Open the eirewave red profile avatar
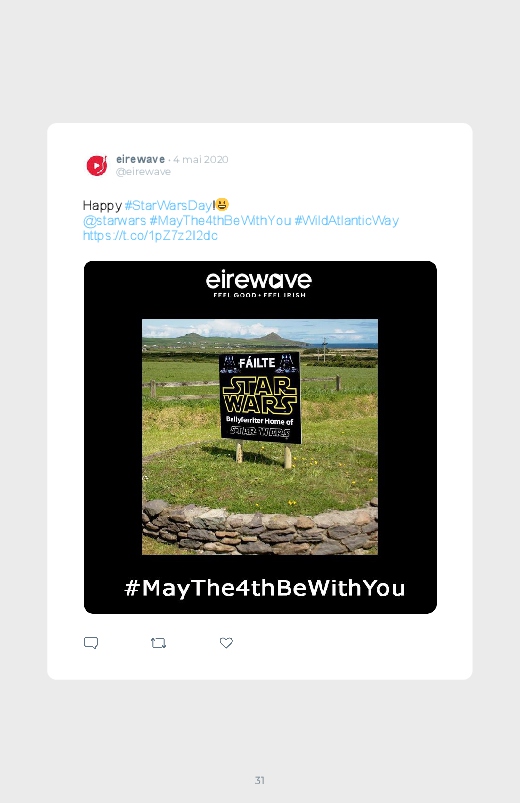 (x=96, y=165)
